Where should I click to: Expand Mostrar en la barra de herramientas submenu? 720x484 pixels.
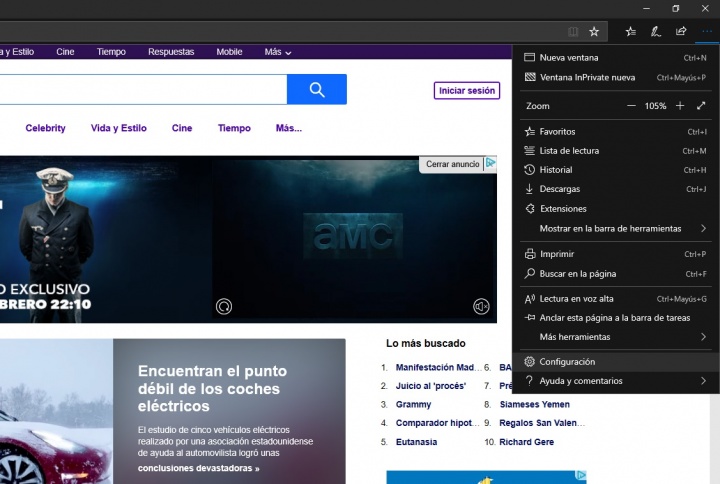615,229
